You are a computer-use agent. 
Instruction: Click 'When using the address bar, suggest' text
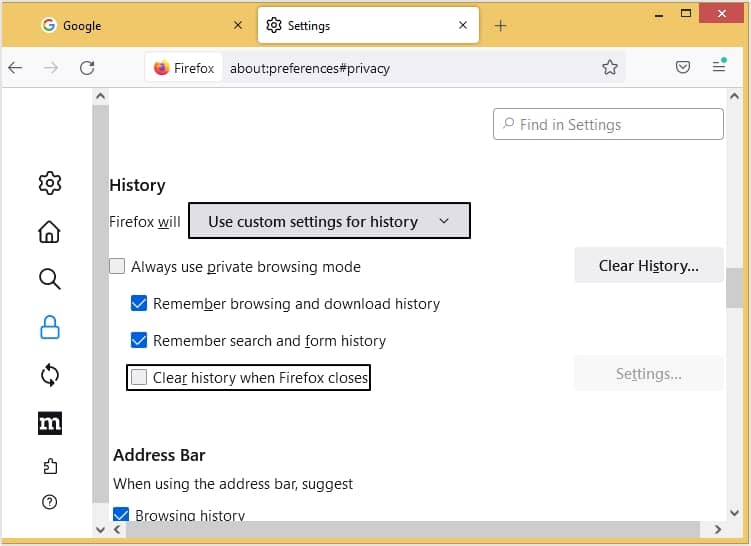(x=233, y=484)
